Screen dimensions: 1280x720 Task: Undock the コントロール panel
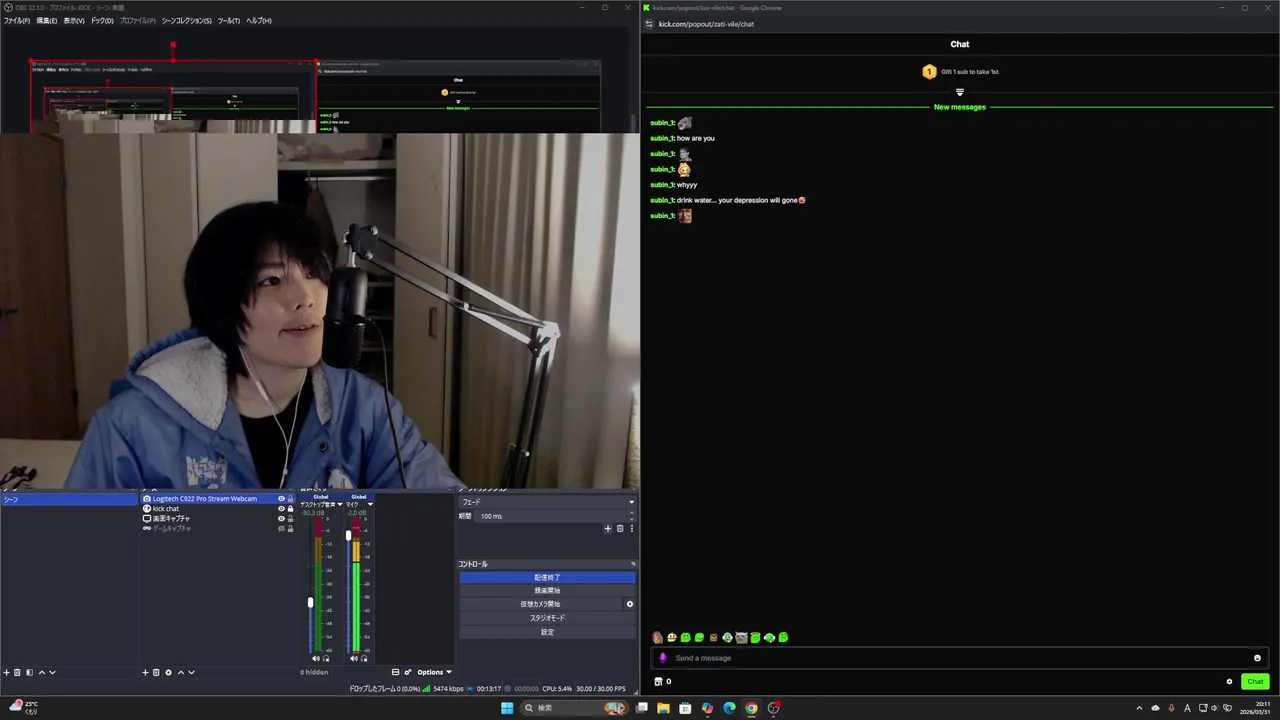tap(632, 564)
